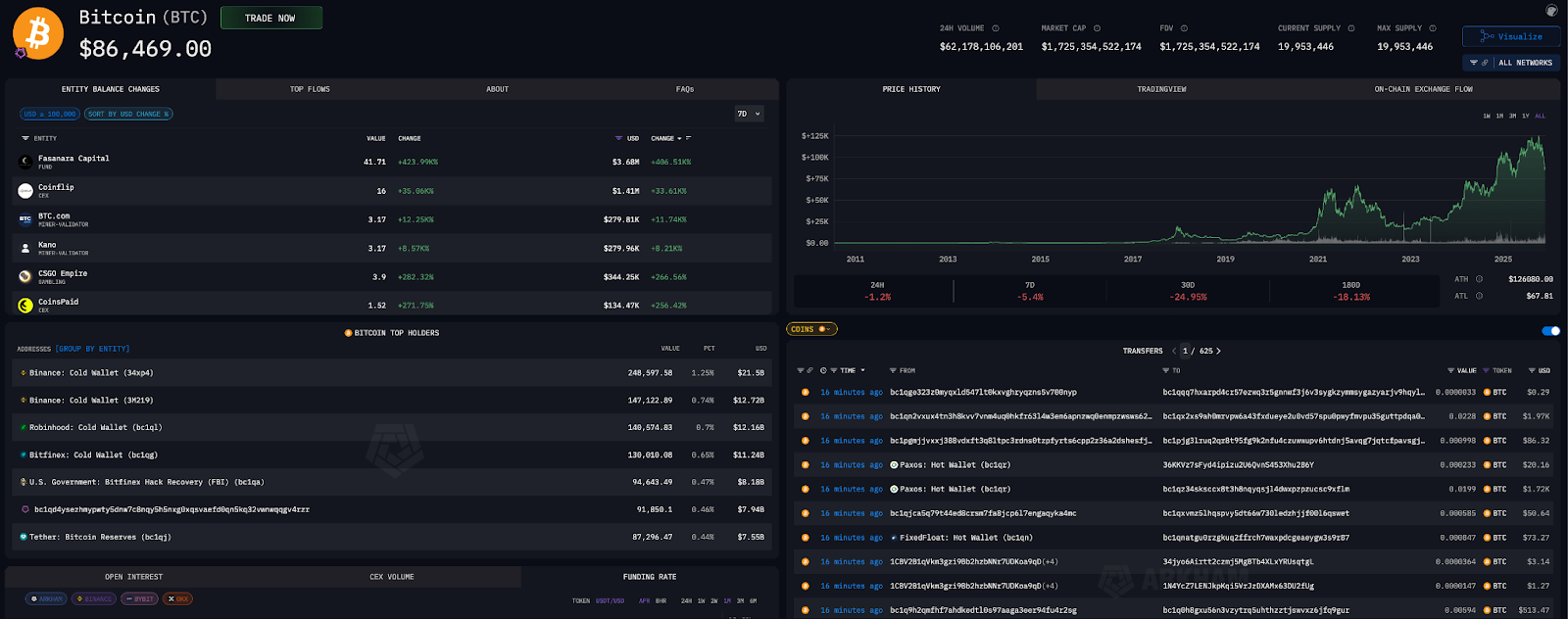Viewport: 1568px width, 619px height.
Task: Open FixedFloat: Hot Wallet (bc1qn) sender link
Action: 966,538
